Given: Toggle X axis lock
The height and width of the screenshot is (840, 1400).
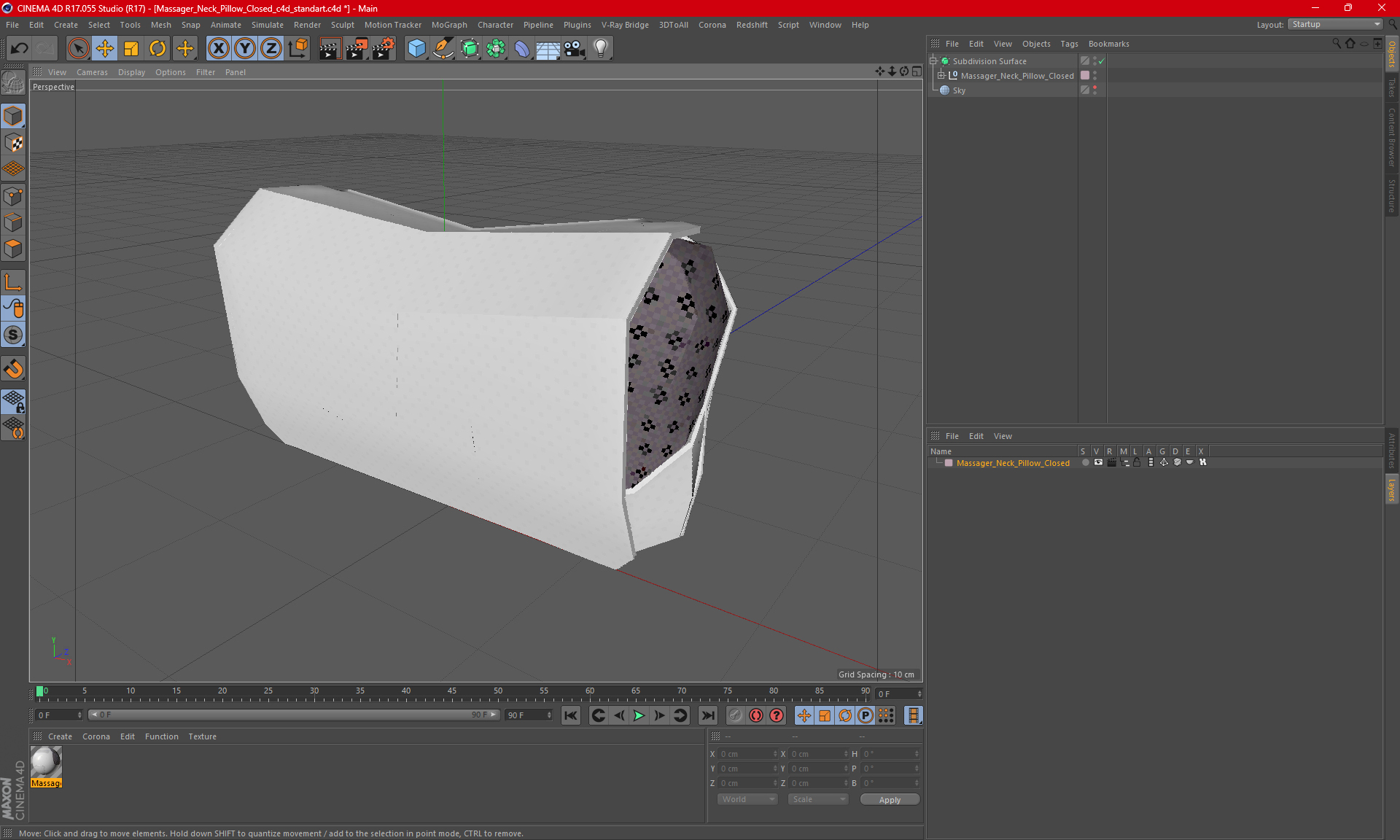Looking at the screenshot, I should click(x=218, y=48).
